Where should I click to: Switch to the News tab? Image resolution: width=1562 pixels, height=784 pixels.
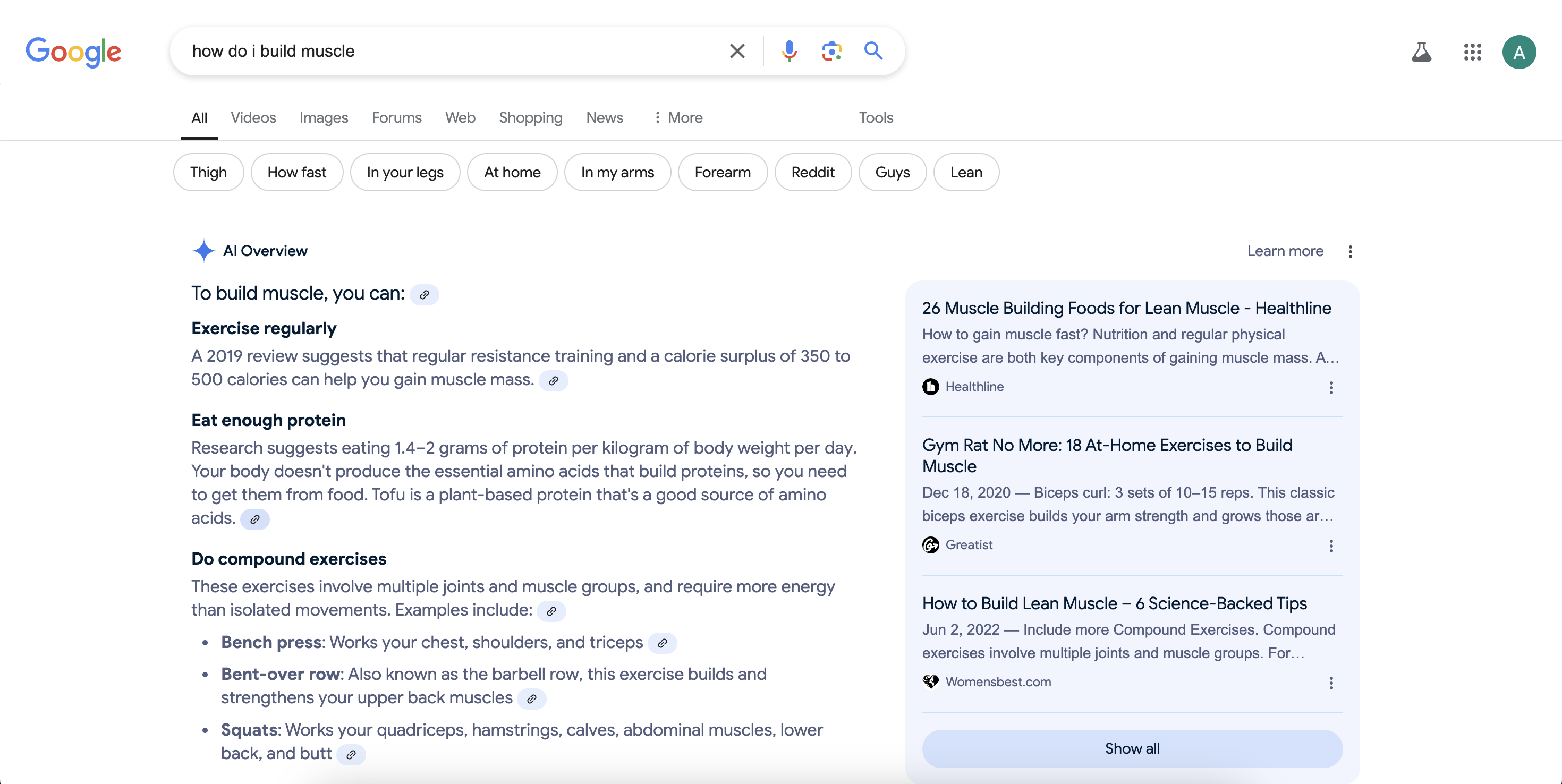605,117
